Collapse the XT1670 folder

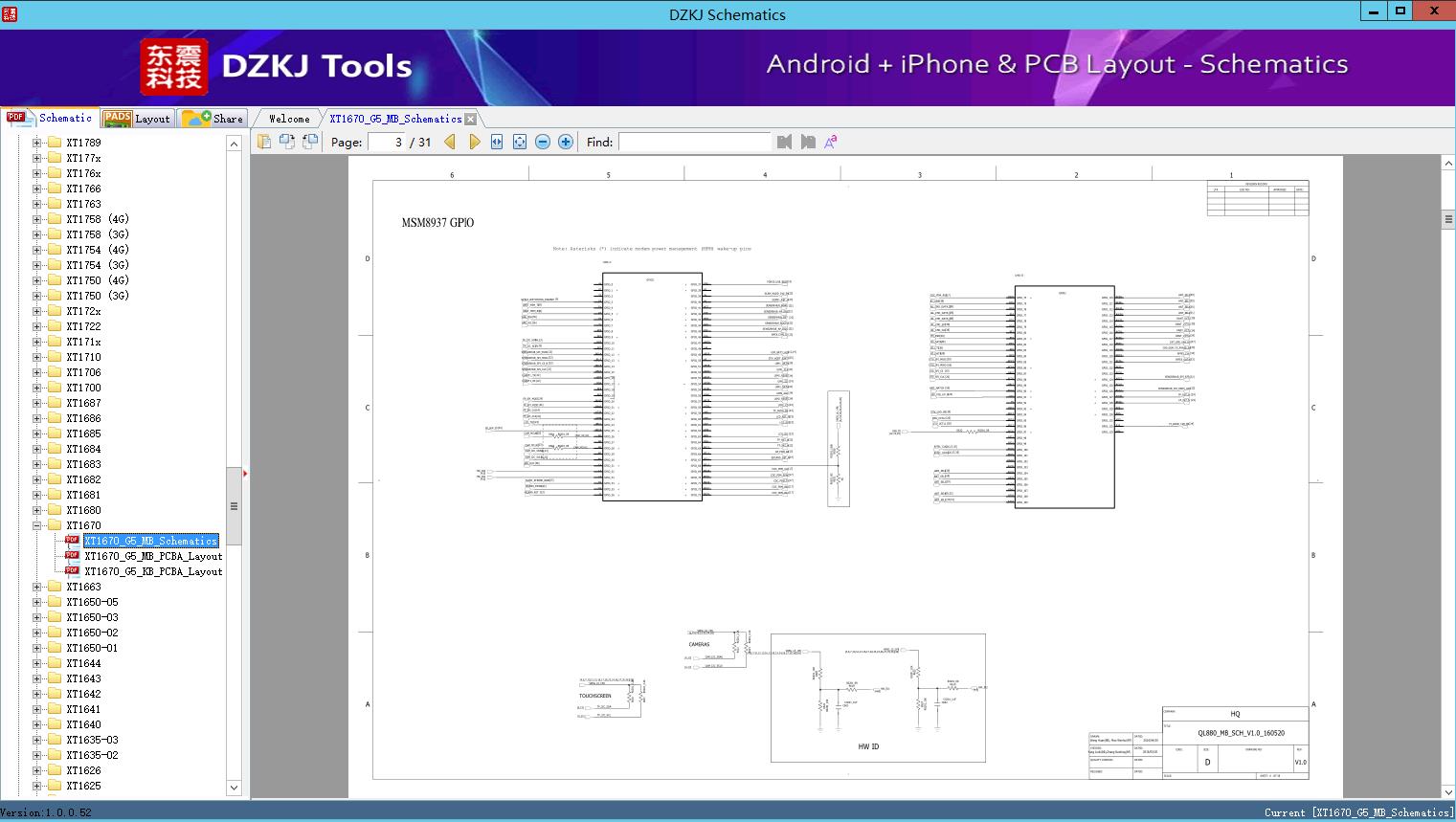click(37, 525)
